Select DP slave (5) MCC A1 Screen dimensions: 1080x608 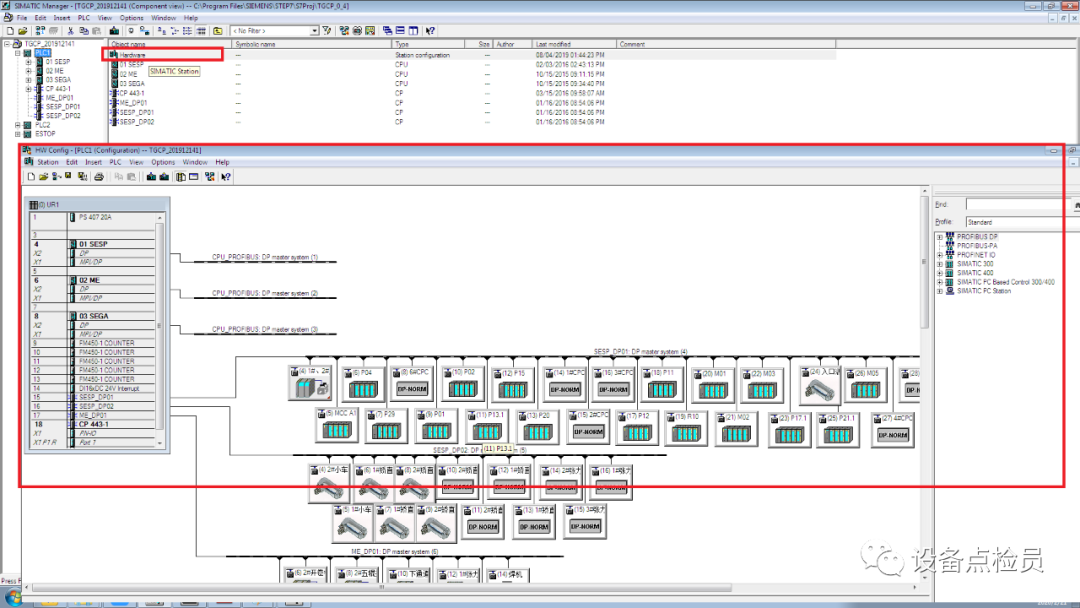[x=337, y=425]
